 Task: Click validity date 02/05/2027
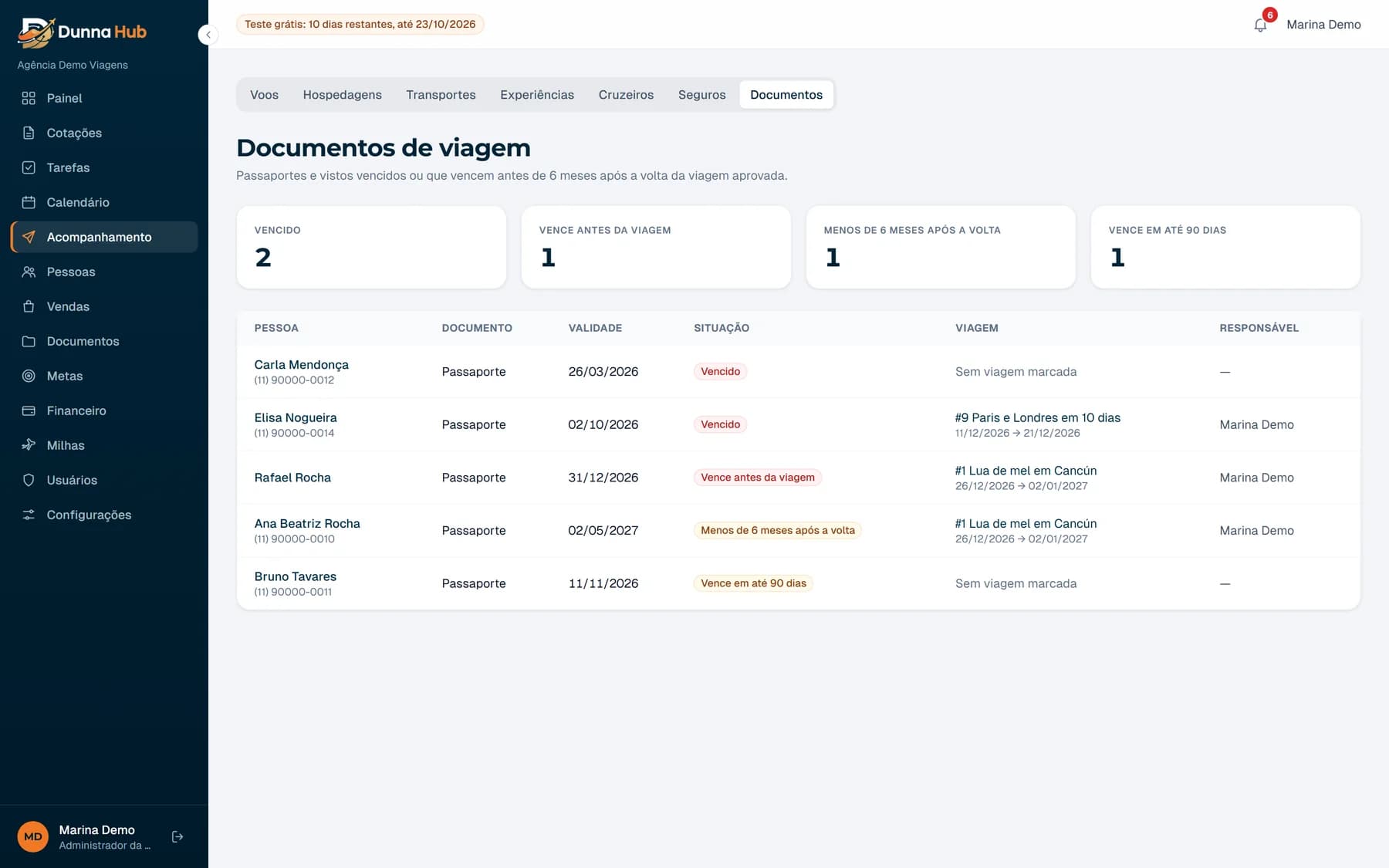603,530
